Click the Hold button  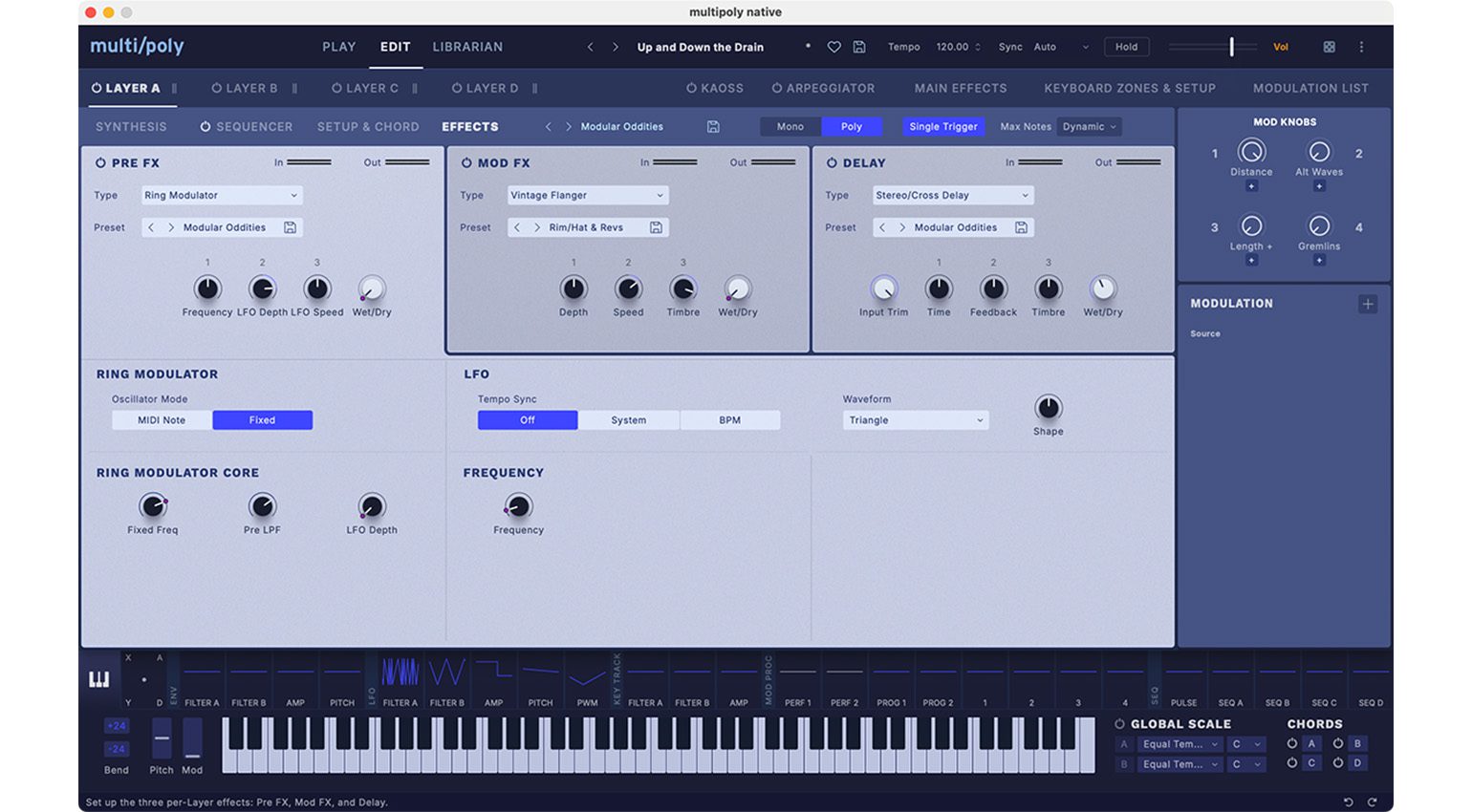1126,46
